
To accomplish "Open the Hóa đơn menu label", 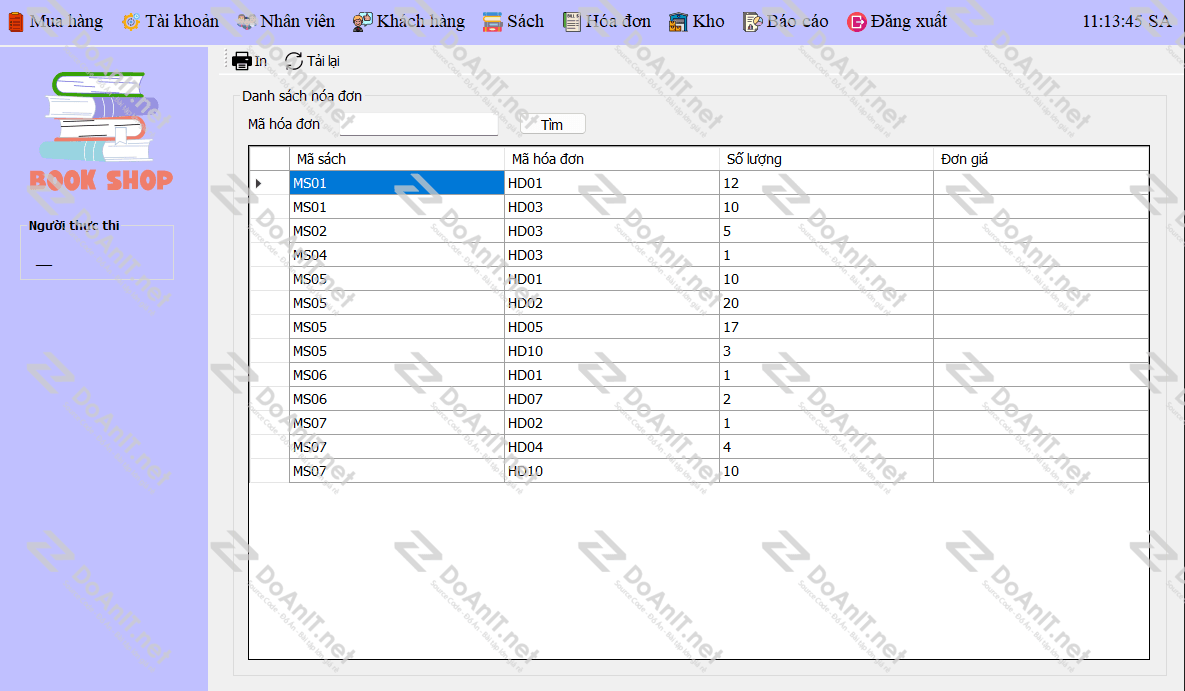I will click(x=618, y=21).
